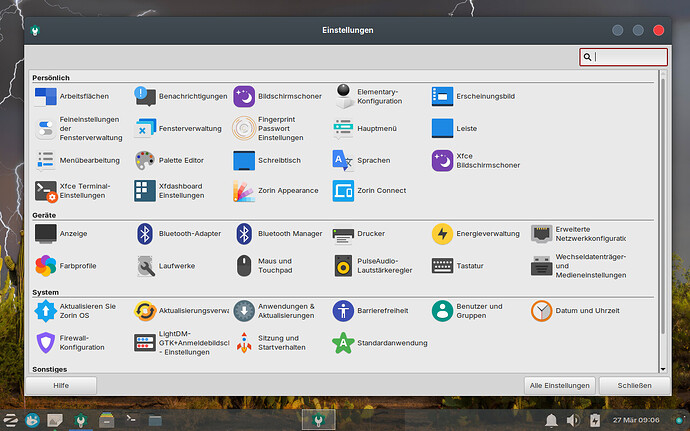Open Fensterverwaltung settings
Screen dimensions: 690x431
178,129
